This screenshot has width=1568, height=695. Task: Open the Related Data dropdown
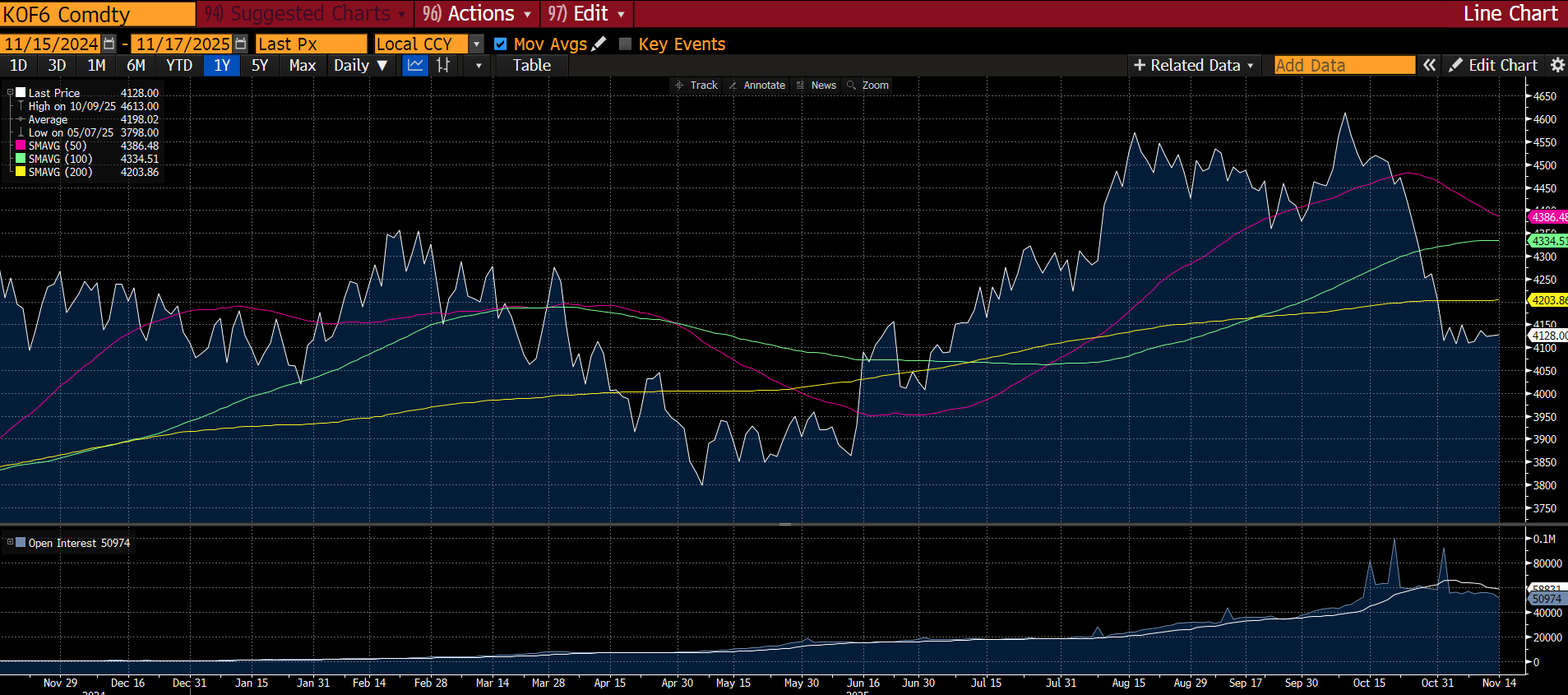click(1194, 65)
